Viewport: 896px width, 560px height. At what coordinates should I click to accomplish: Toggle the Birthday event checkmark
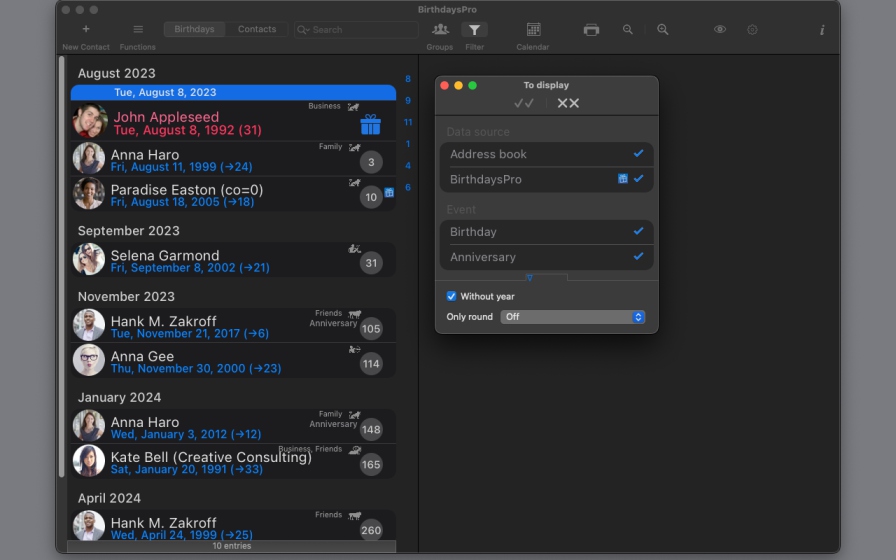(638, 231)
